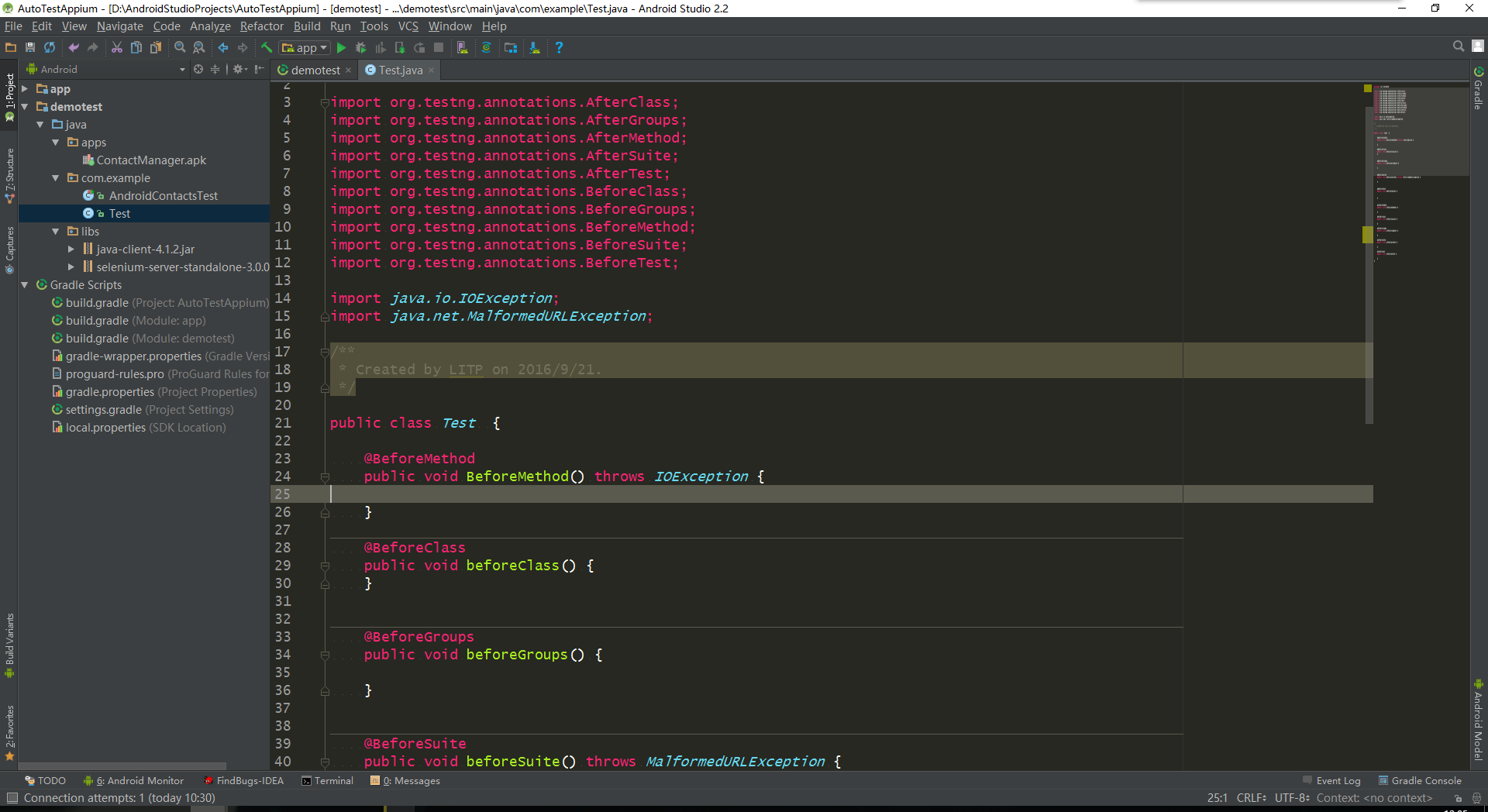The height and width of the screenshot is (812, 1488).
Task: Open Replace with magnifier-A icon
Action: 199,47
